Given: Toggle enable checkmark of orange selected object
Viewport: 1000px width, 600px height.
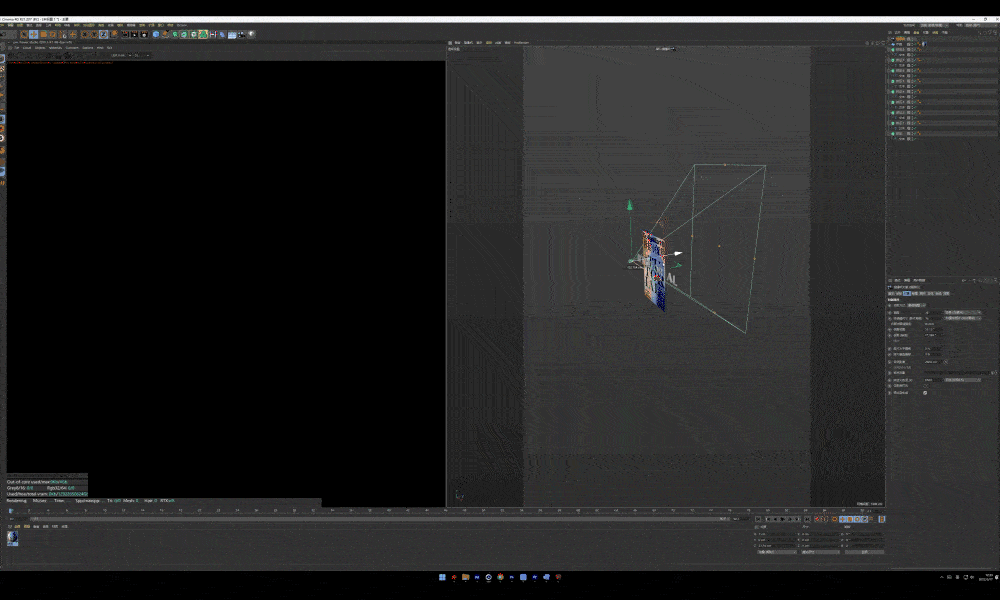Looking at the screenshot, I should point(915,39).
